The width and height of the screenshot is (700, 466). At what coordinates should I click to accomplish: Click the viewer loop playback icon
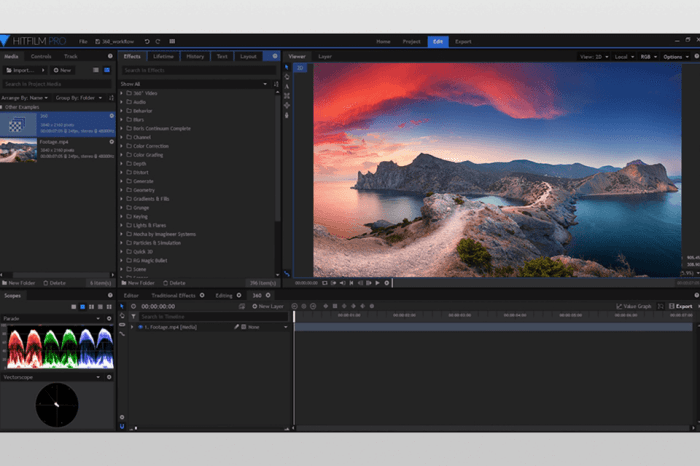tap(325, 283)
